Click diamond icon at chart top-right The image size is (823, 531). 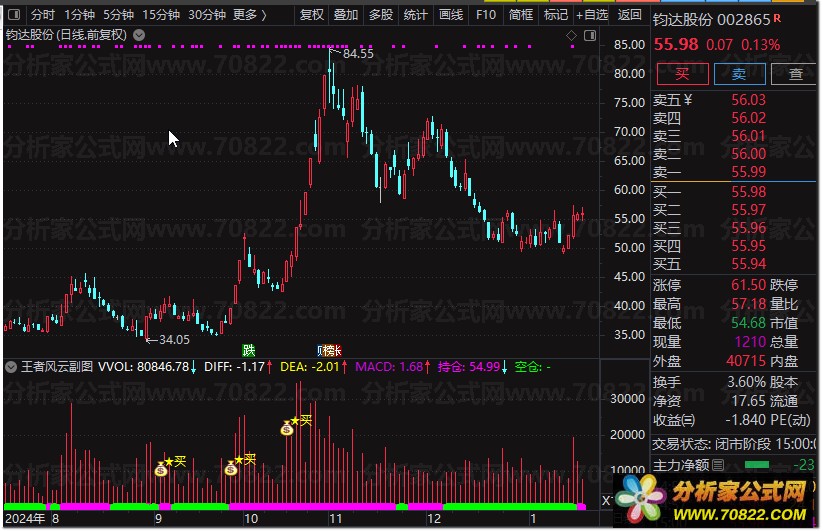(x=572, y=36)
